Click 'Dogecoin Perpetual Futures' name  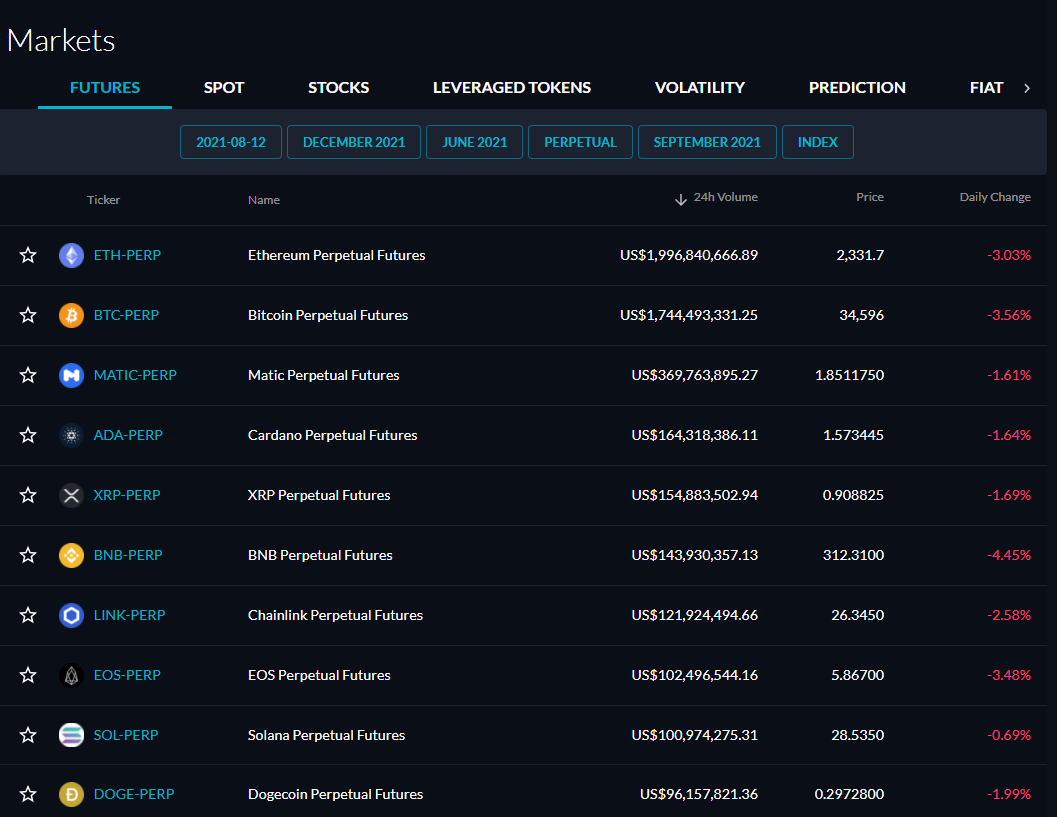[x=336, y=794]
